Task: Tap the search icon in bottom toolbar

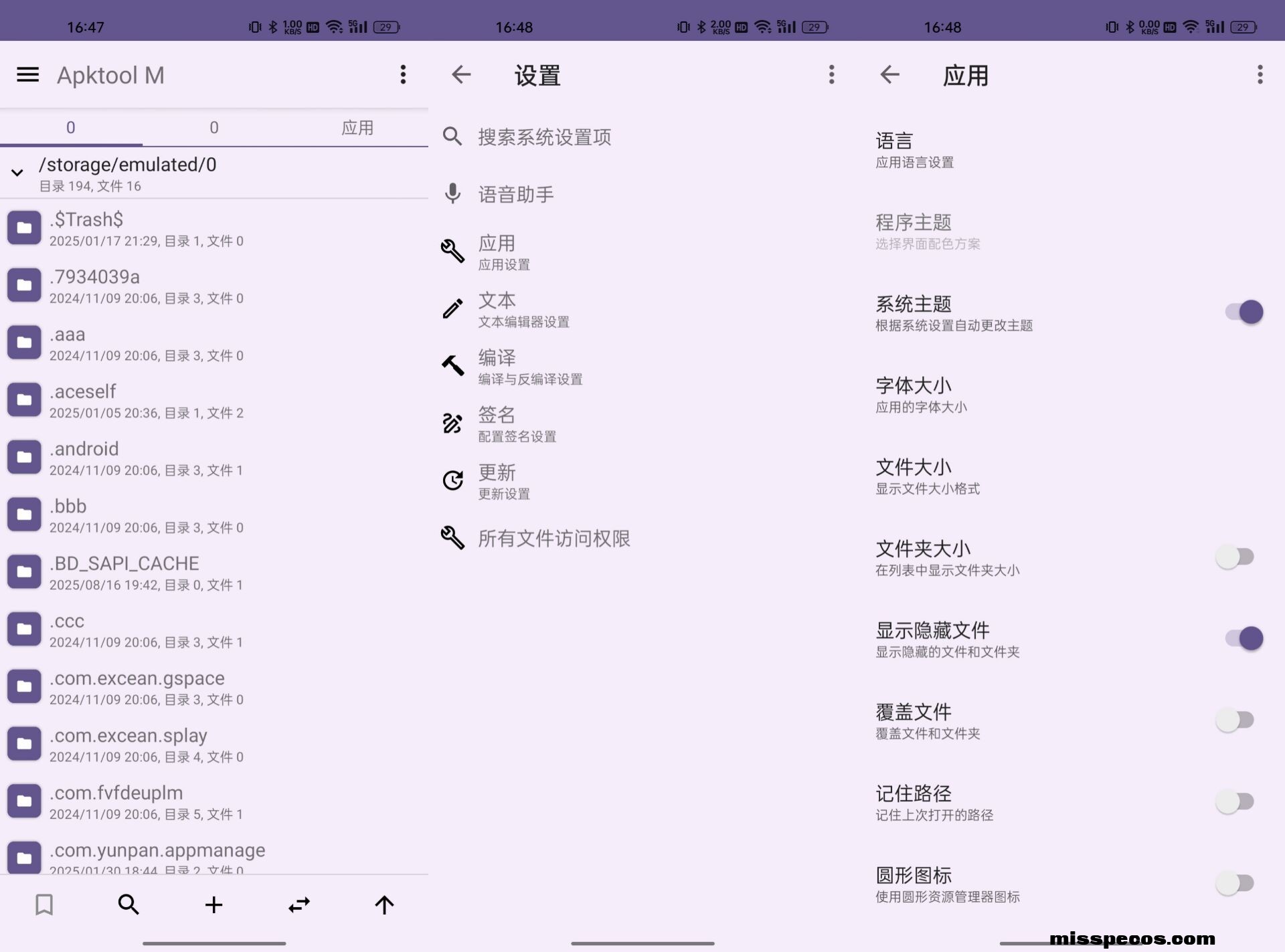Action: (x=128, y=905)
